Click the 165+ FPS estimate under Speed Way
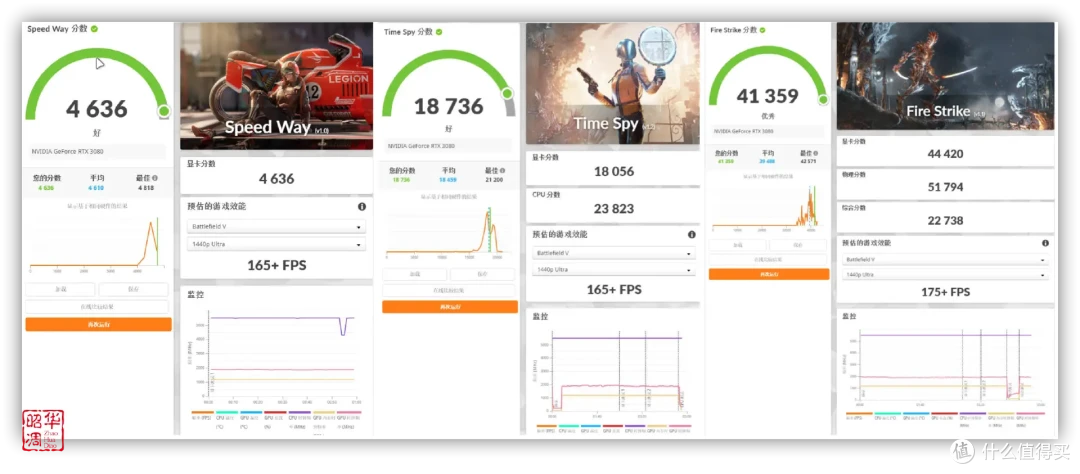The image size is (1080, 474). [276, 265]
